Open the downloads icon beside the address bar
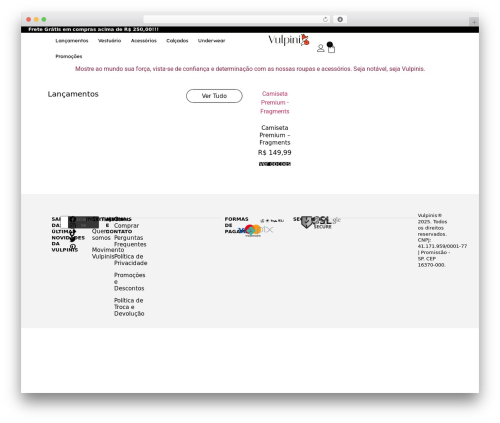 tap(340, 20)
